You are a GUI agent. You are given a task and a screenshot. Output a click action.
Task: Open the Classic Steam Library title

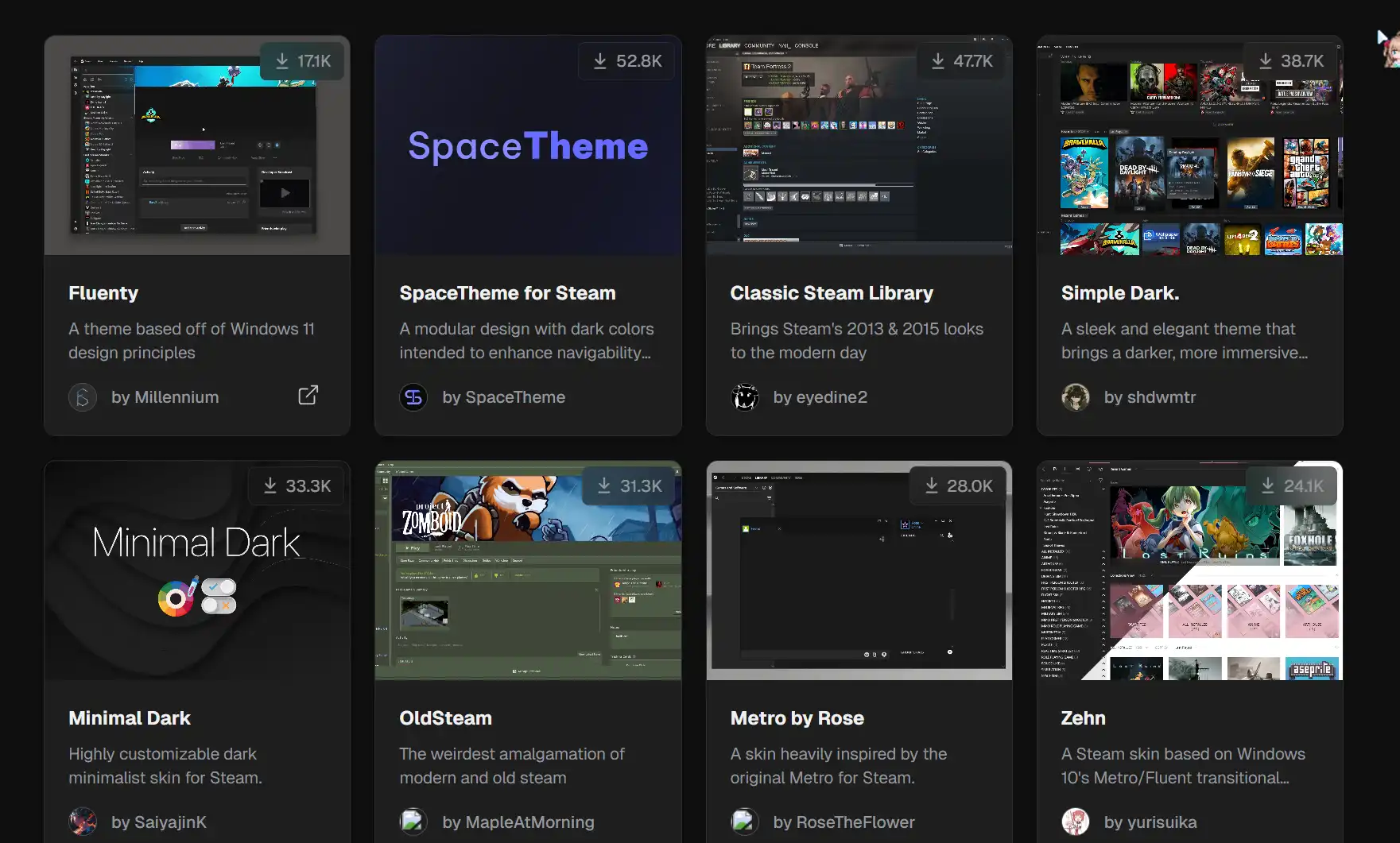click(x=832, y=293)
